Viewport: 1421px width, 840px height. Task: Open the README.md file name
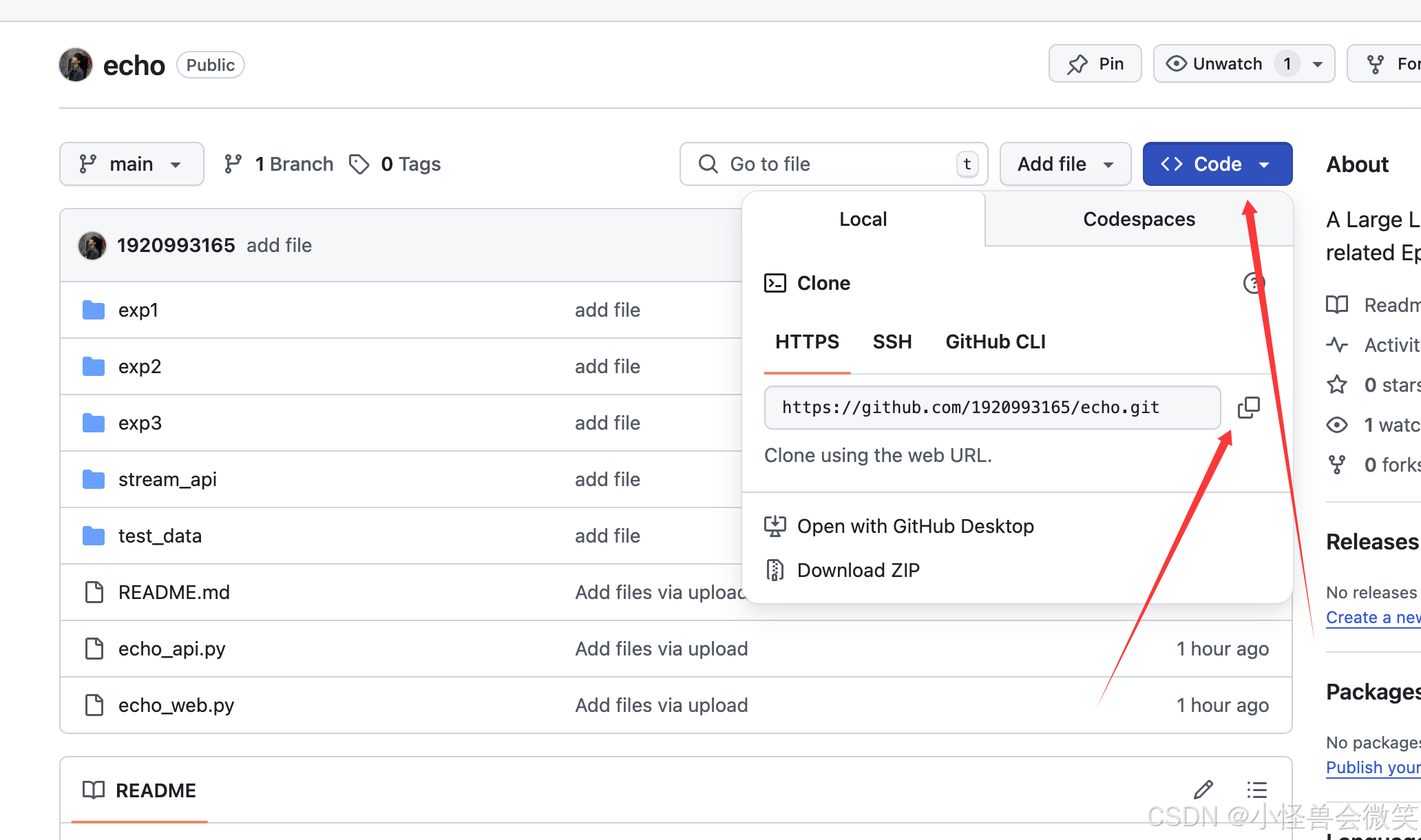pyautogui.click(x=174, y=593)
